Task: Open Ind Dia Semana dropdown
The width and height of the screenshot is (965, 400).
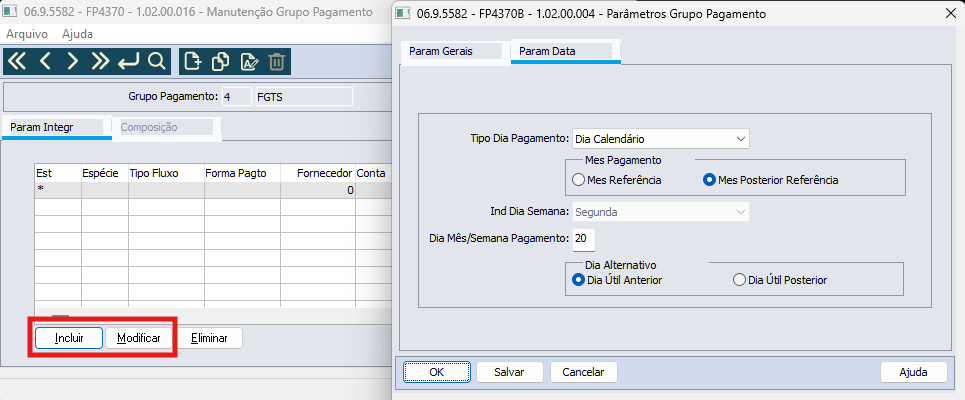Action: pos(661,212)
